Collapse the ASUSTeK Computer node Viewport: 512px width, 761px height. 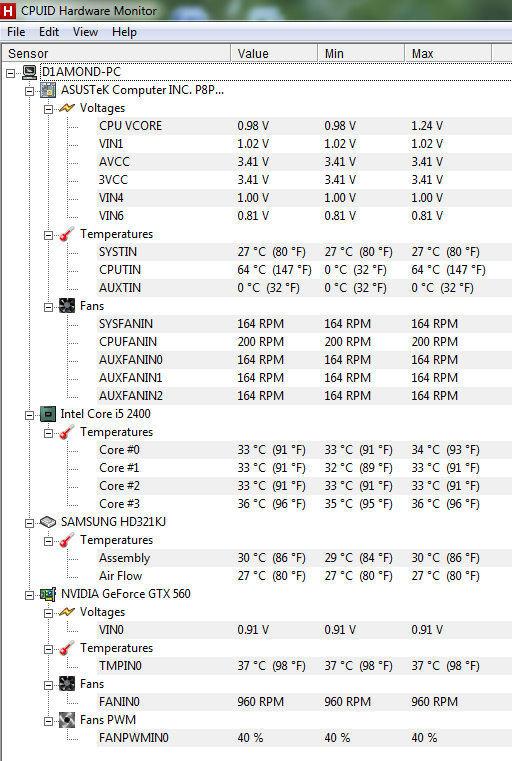(x=30, y=91)
